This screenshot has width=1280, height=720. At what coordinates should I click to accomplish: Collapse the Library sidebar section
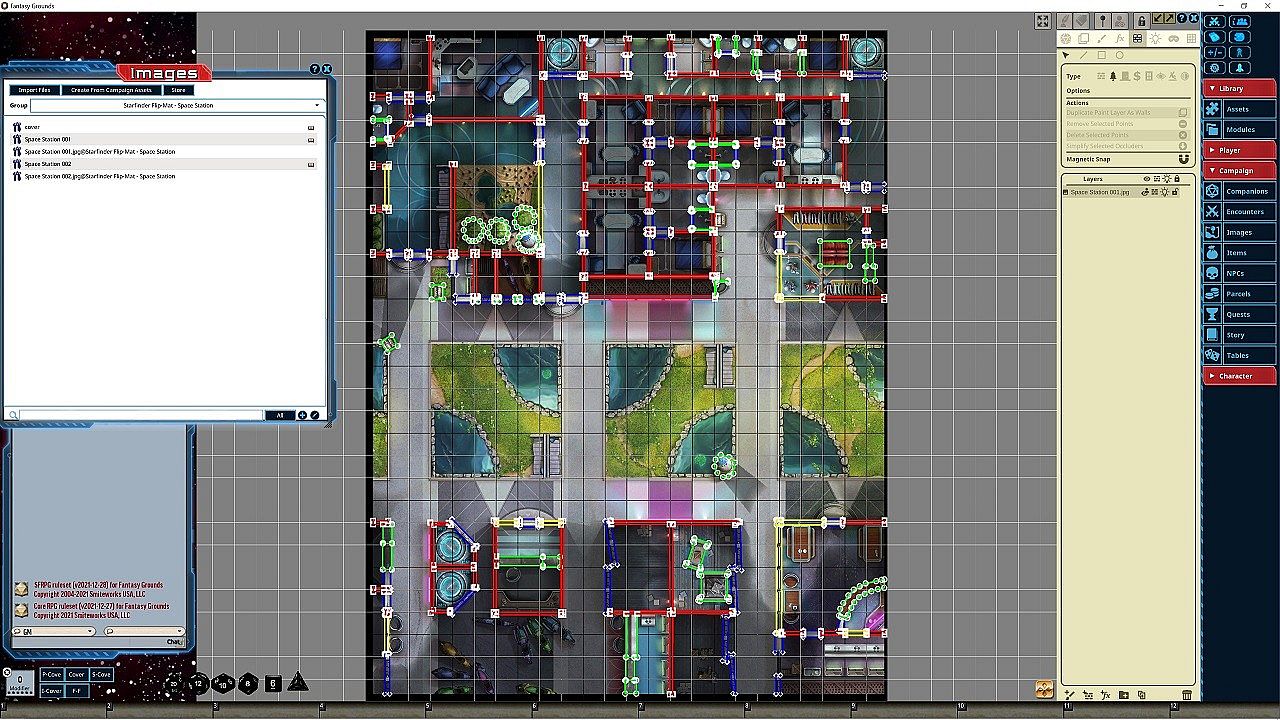(1239, 88)
